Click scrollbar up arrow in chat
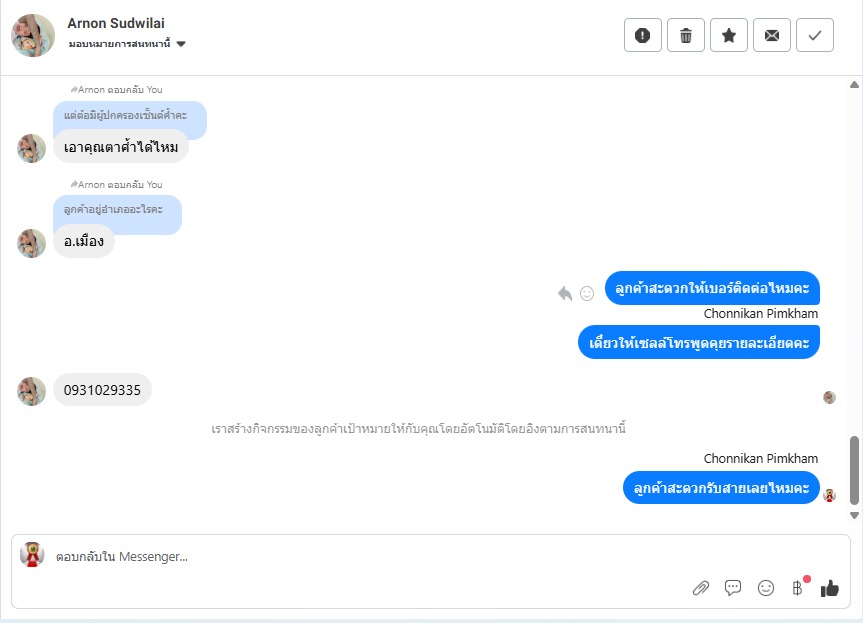The width and height of the screenshot is (863, 623). coord(854,85)
